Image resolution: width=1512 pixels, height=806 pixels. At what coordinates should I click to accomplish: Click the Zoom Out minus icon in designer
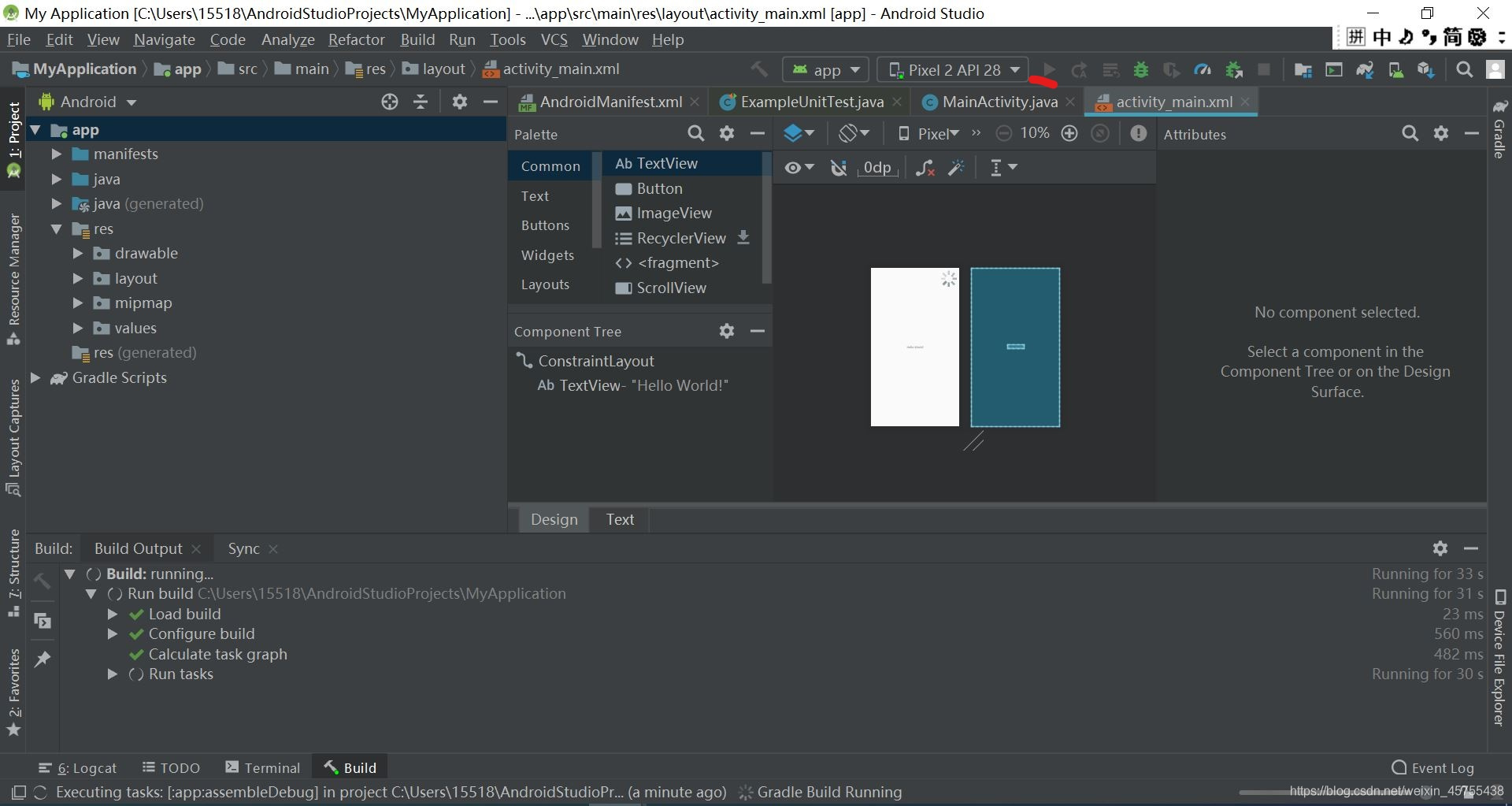pyautogui.click(x=1004, y=134)
